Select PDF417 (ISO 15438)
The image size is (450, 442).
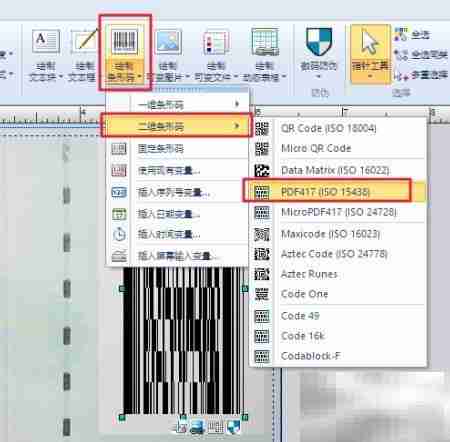[x=335, y=191]
